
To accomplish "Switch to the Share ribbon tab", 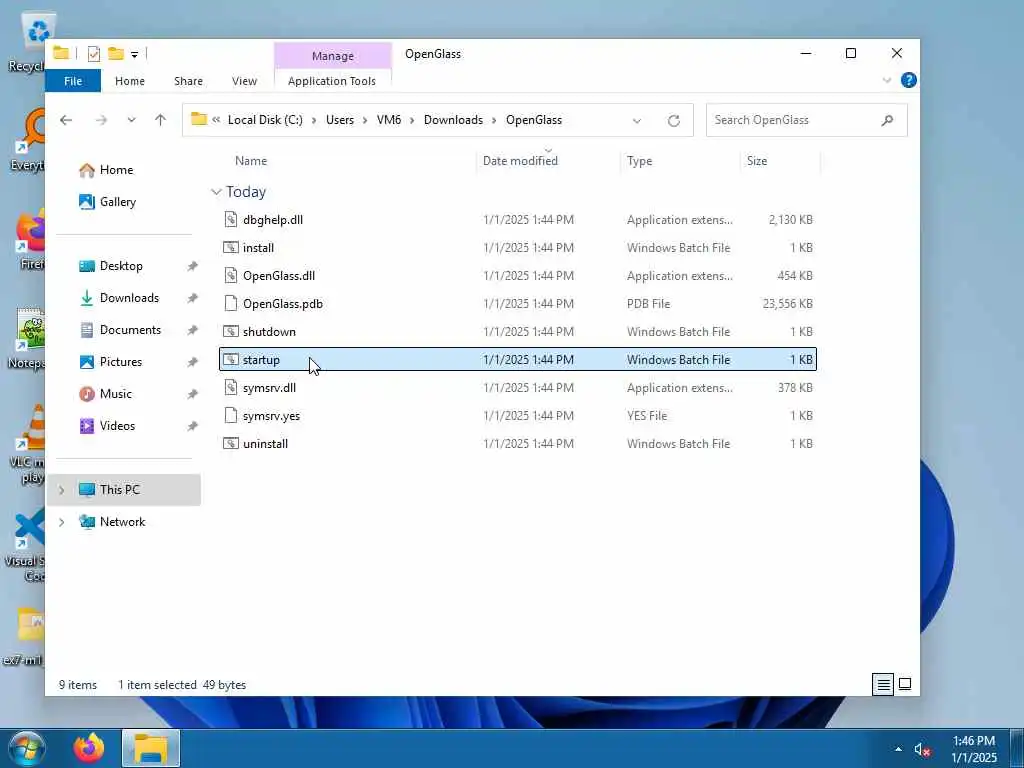I will click(188, 81).
